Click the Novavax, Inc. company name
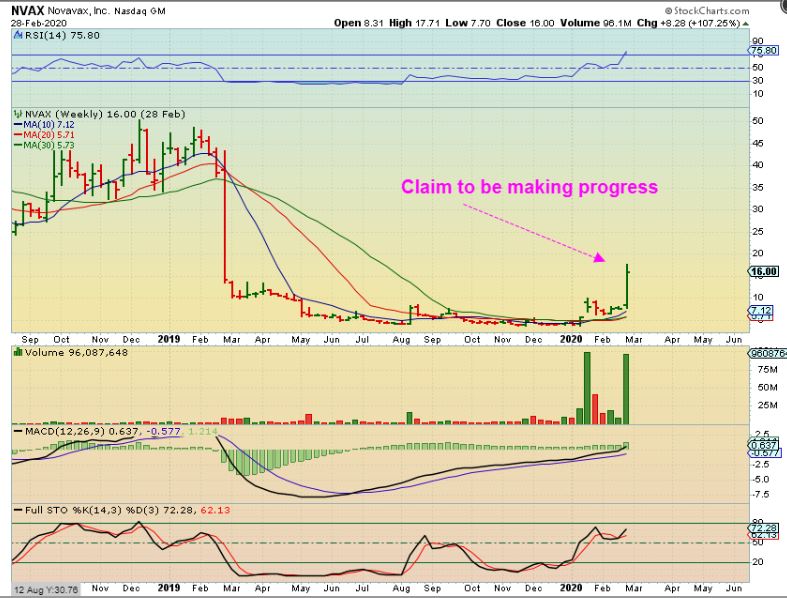787x598 pixels. point(78,11)
